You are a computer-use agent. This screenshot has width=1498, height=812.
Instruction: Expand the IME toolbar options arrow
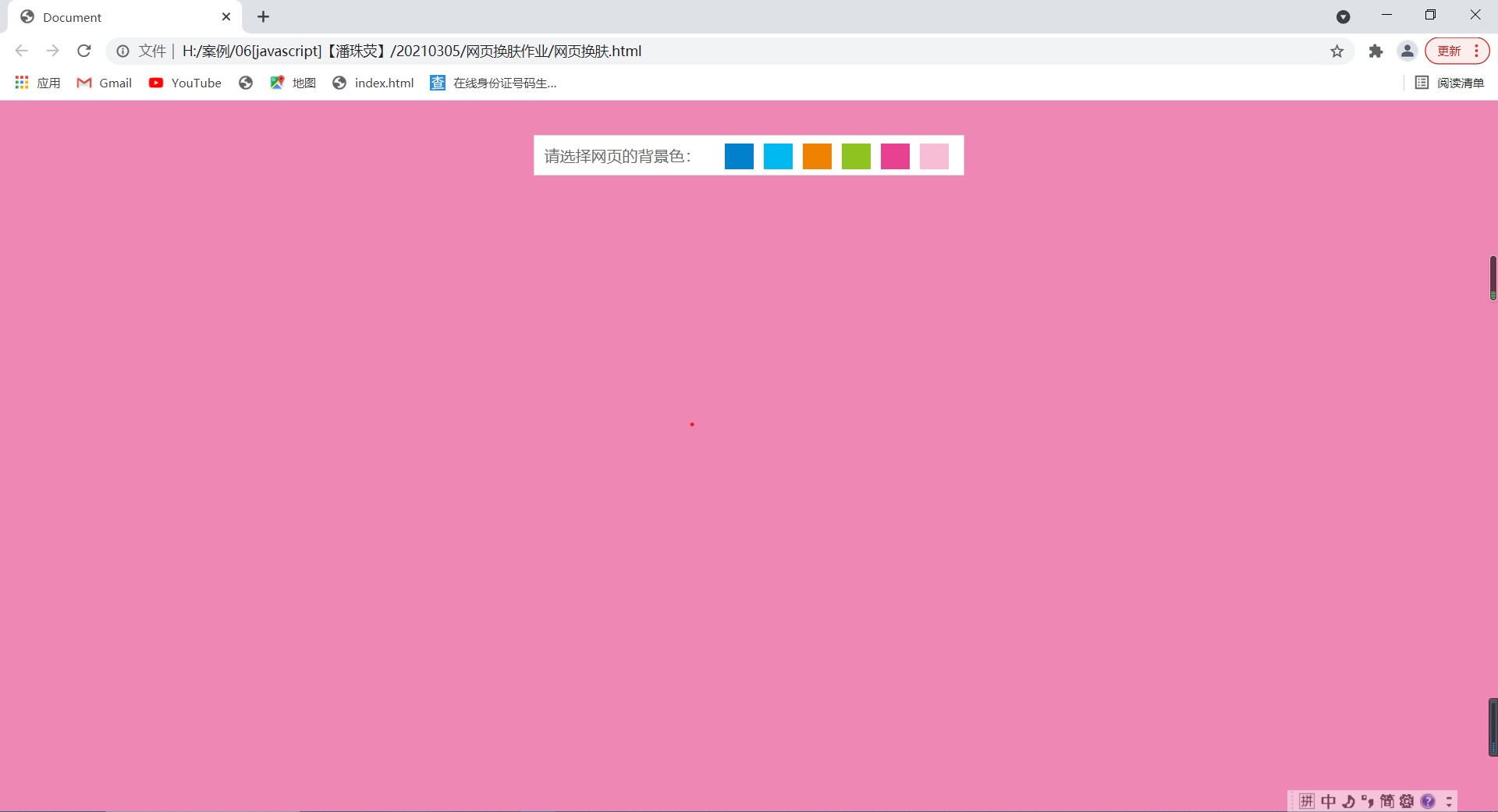[1449, 801]
